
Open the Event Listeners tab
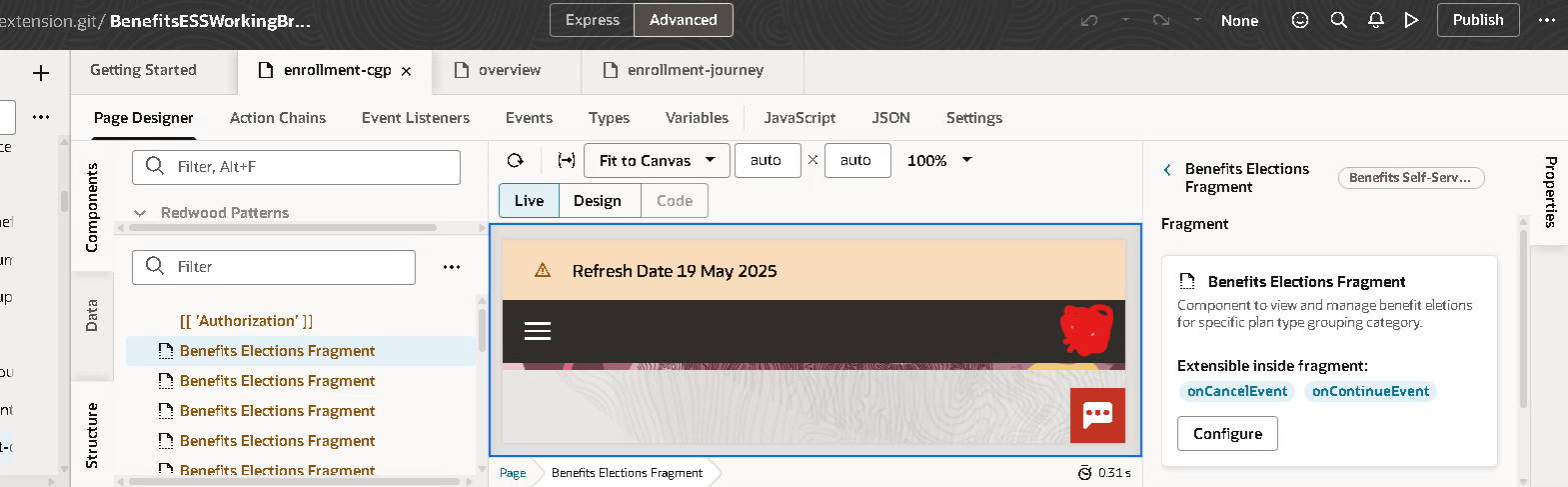[x=416, y=118]
